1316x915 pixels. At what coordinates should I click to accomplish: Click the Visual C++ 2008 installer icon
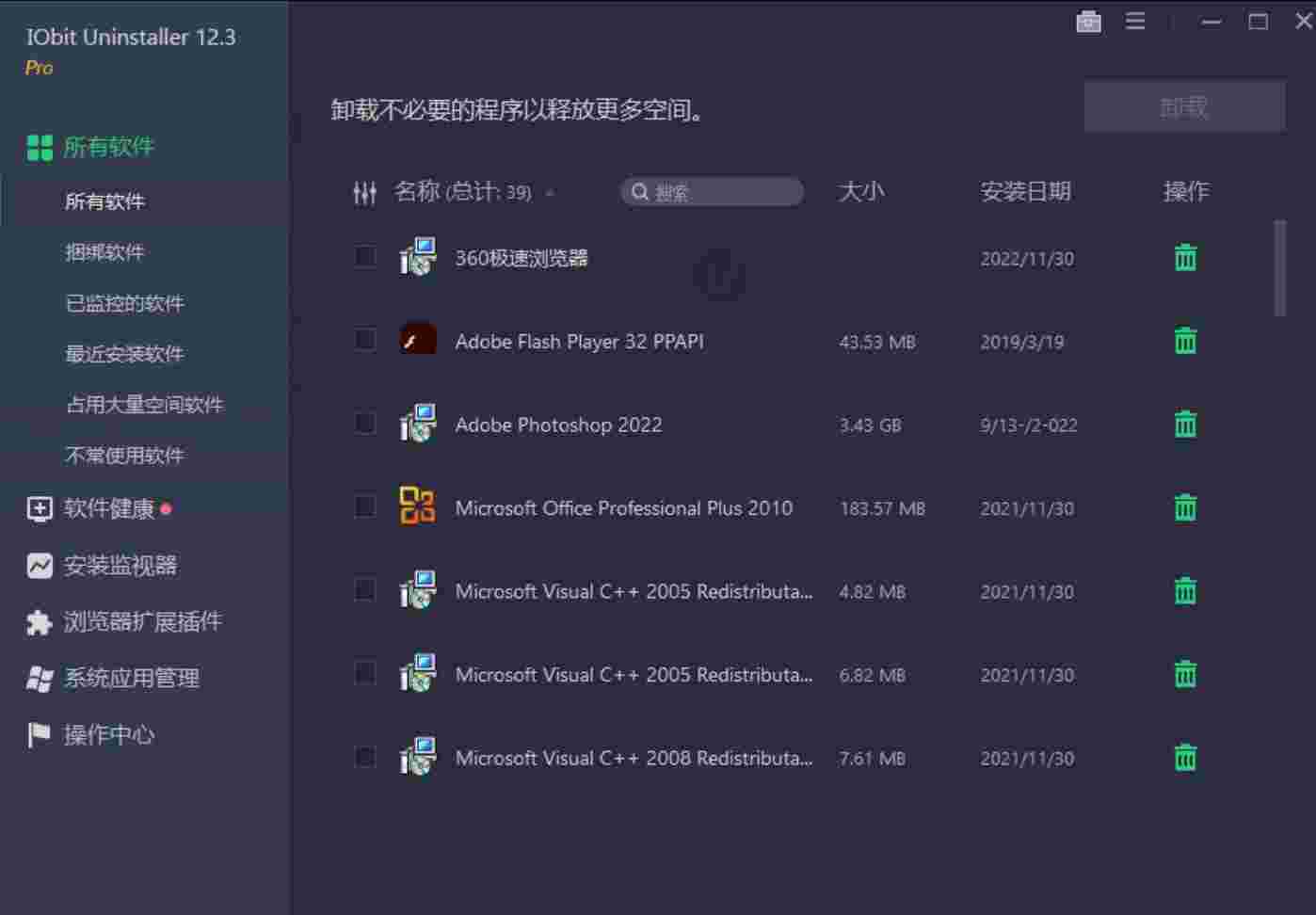click(418, 756)
